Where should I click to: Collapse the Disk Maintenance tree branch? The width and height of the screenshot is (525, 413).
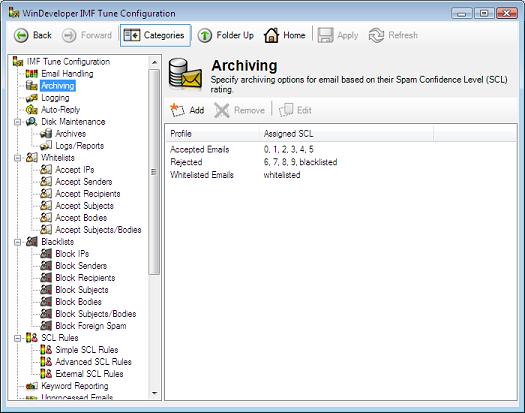pos(17,122)
